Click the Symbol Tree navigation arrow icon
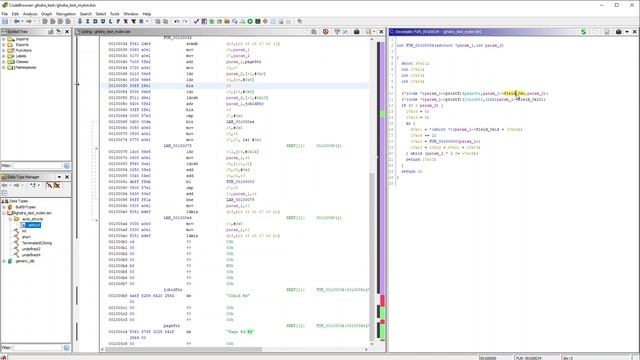Image resolution: width=640 pixels, height=360 pixels. [x=58, y=31]
